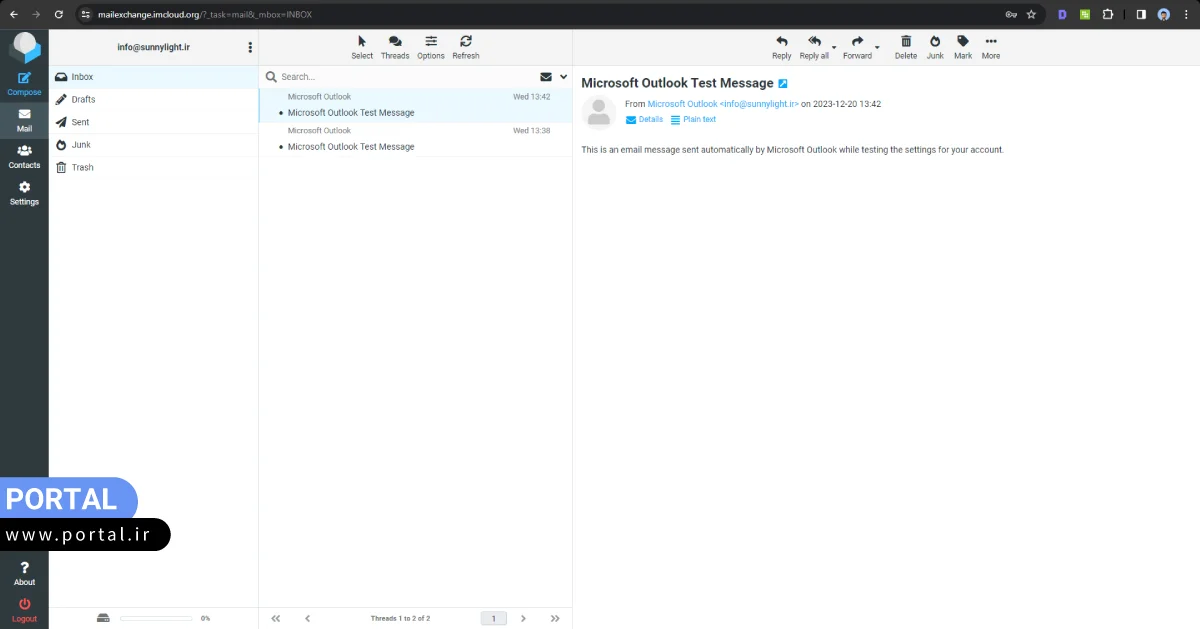The image size is (1200, 629).
Task: Delete the message using trash icon
Action: (905, 42)
